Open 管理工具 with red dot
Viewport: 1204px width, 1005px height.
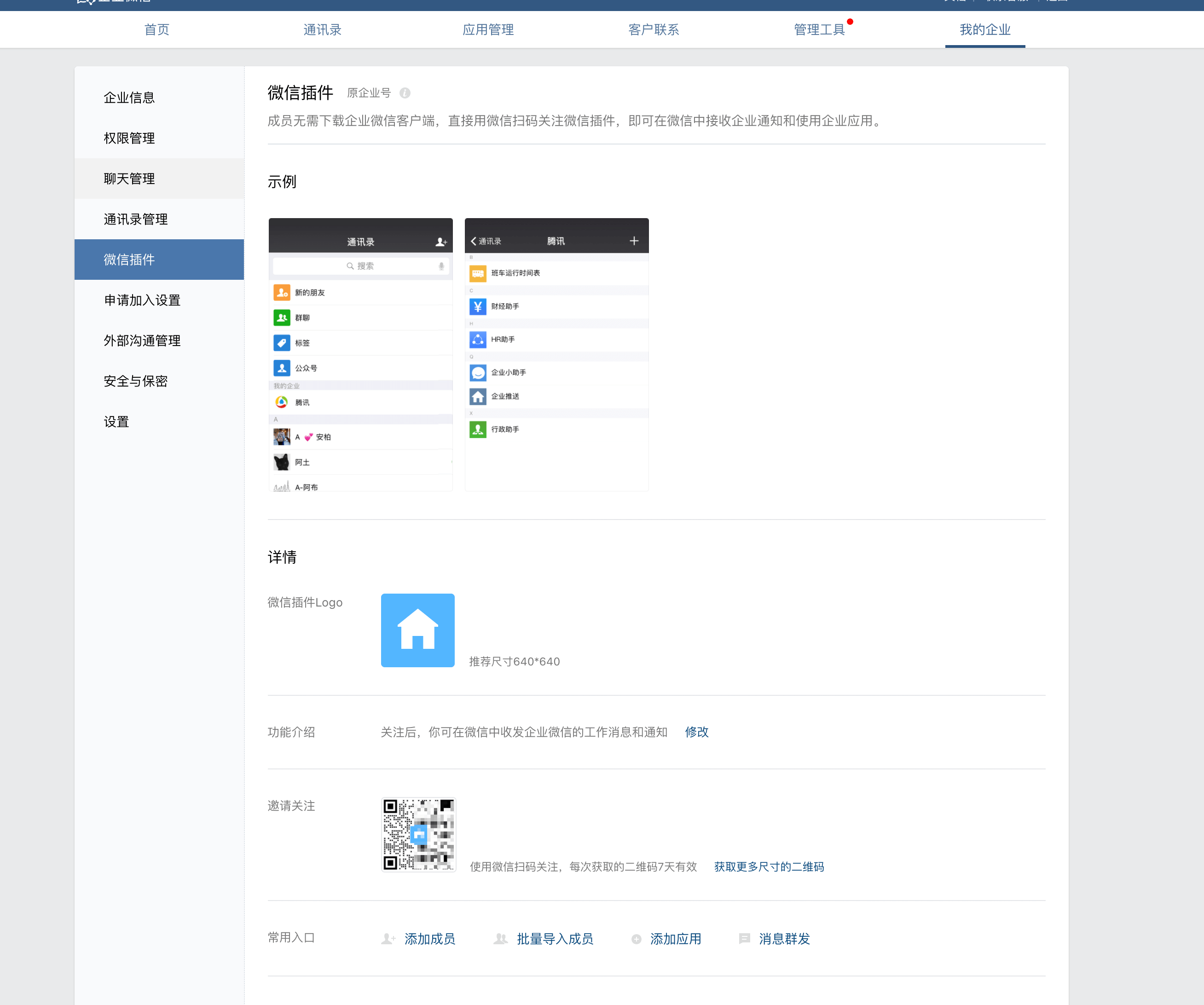tap(819, 29)
